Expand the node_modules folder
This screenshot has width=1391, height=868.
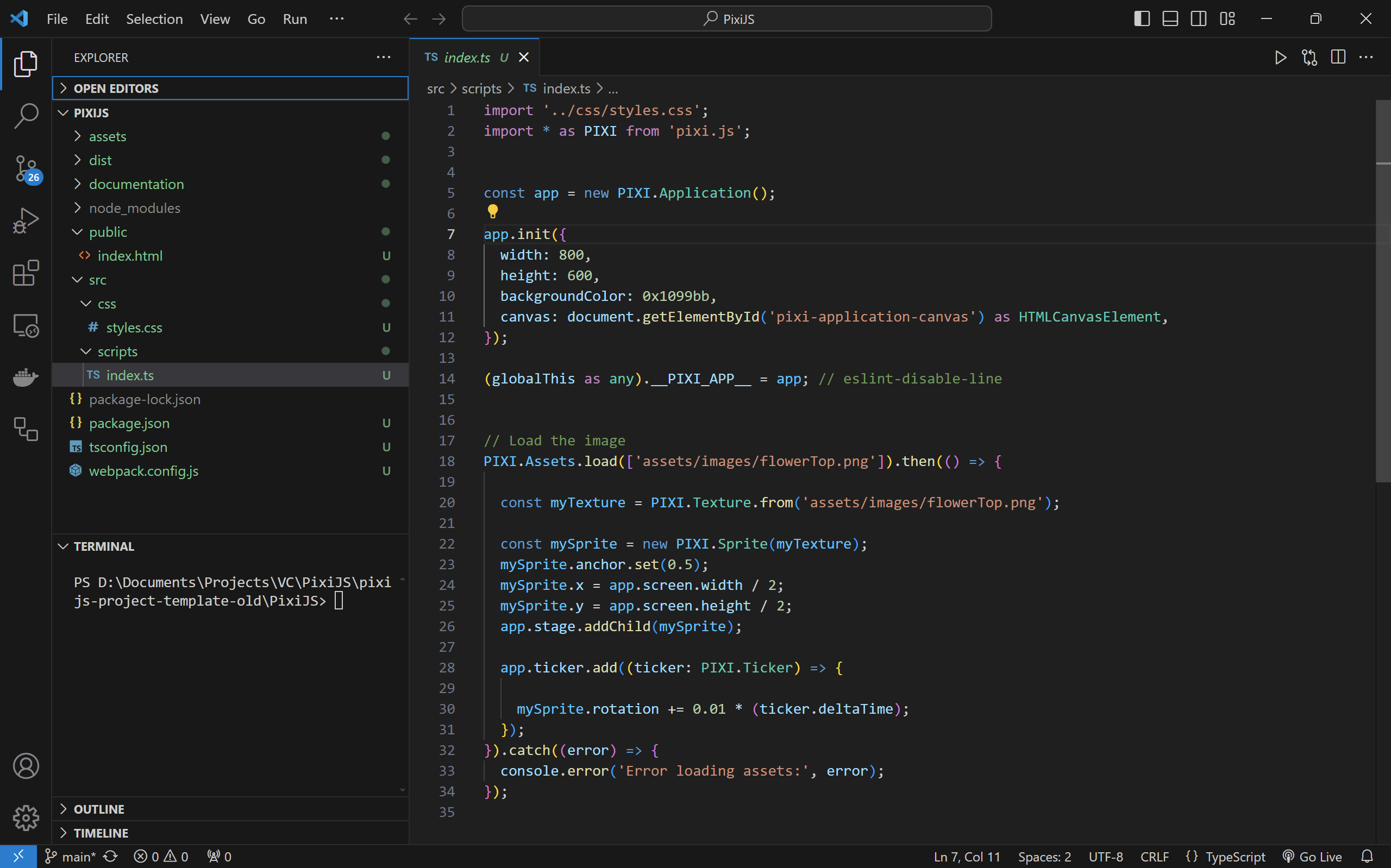pyautogui.click(x=134, y=208)
